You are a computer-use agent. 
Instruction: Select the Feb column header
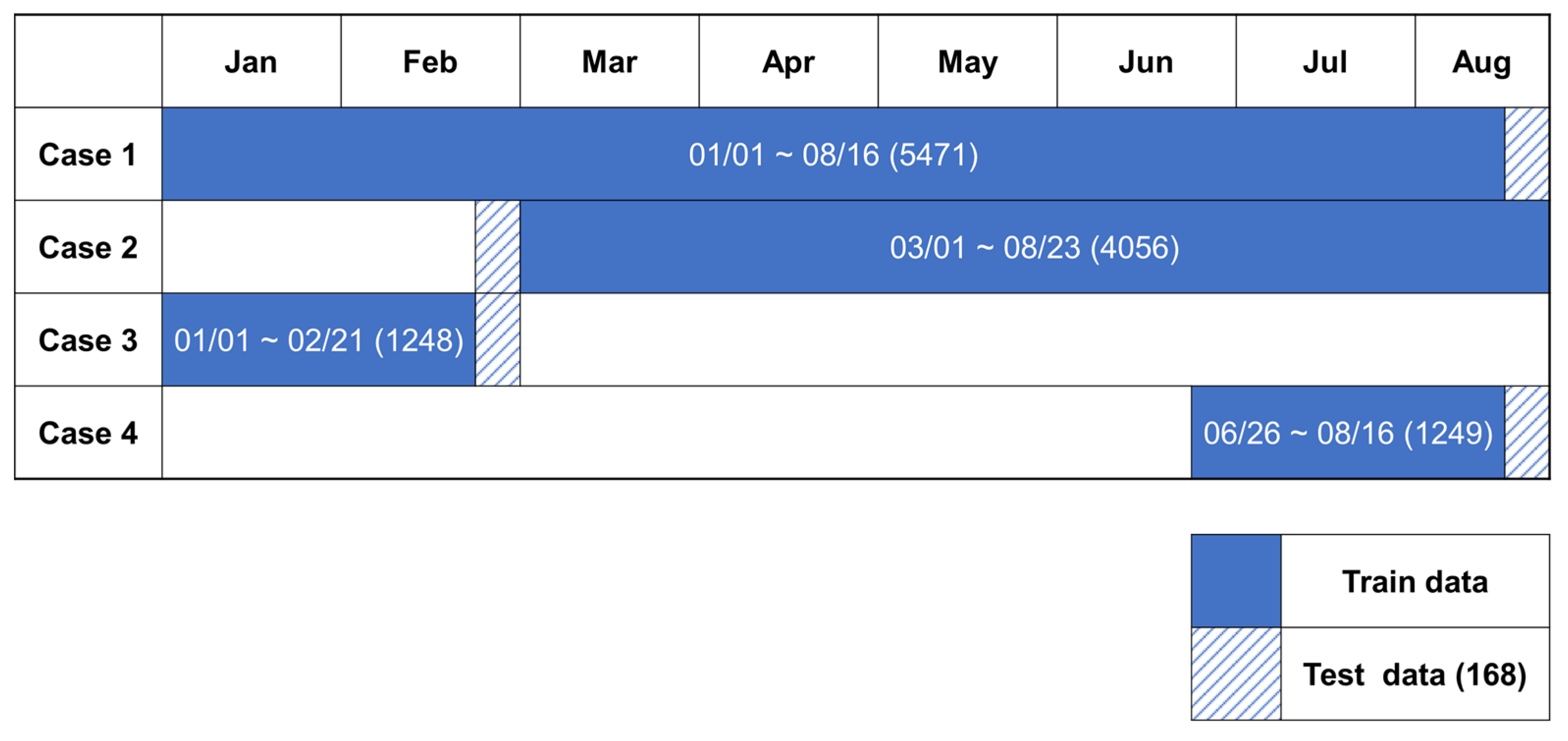click(x=430, y=61)
